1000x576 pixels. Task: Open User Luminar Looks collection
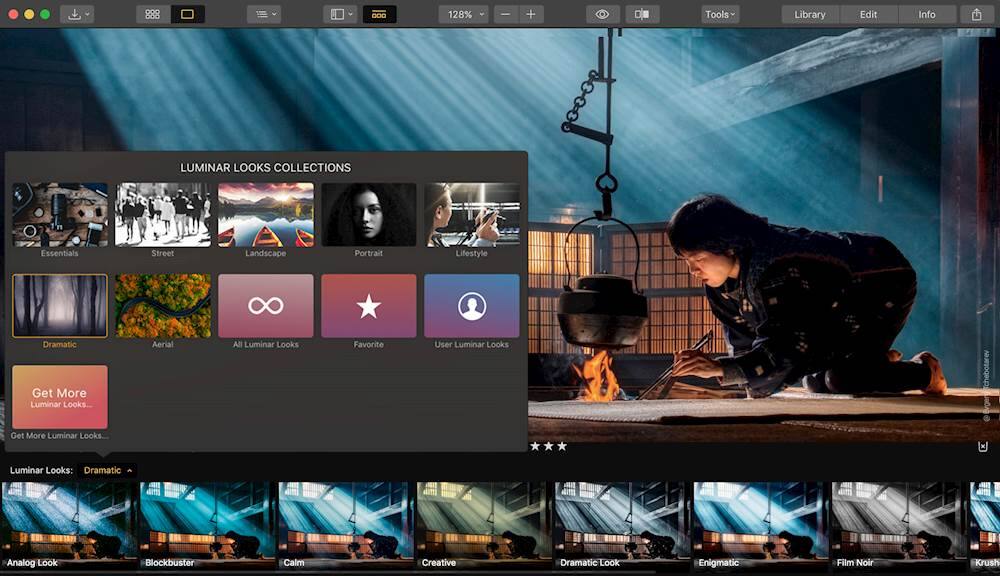(x=471, y=306)
